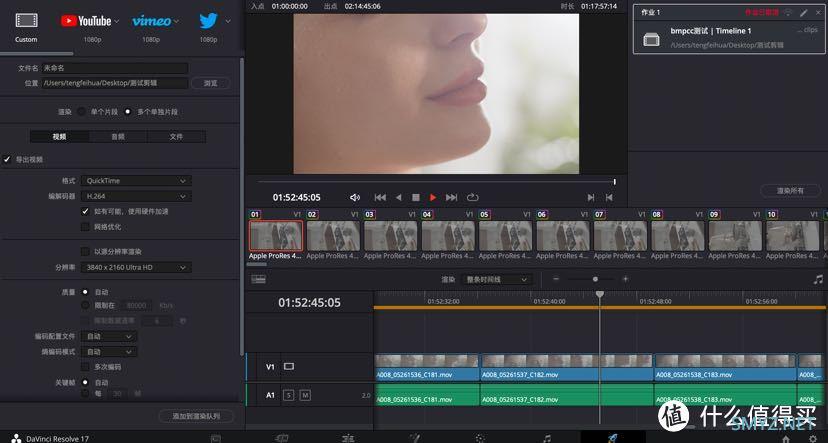This screenshot has width=828, height=443.
Task: Open the Color page icon
Action: [x=480, y=438]
